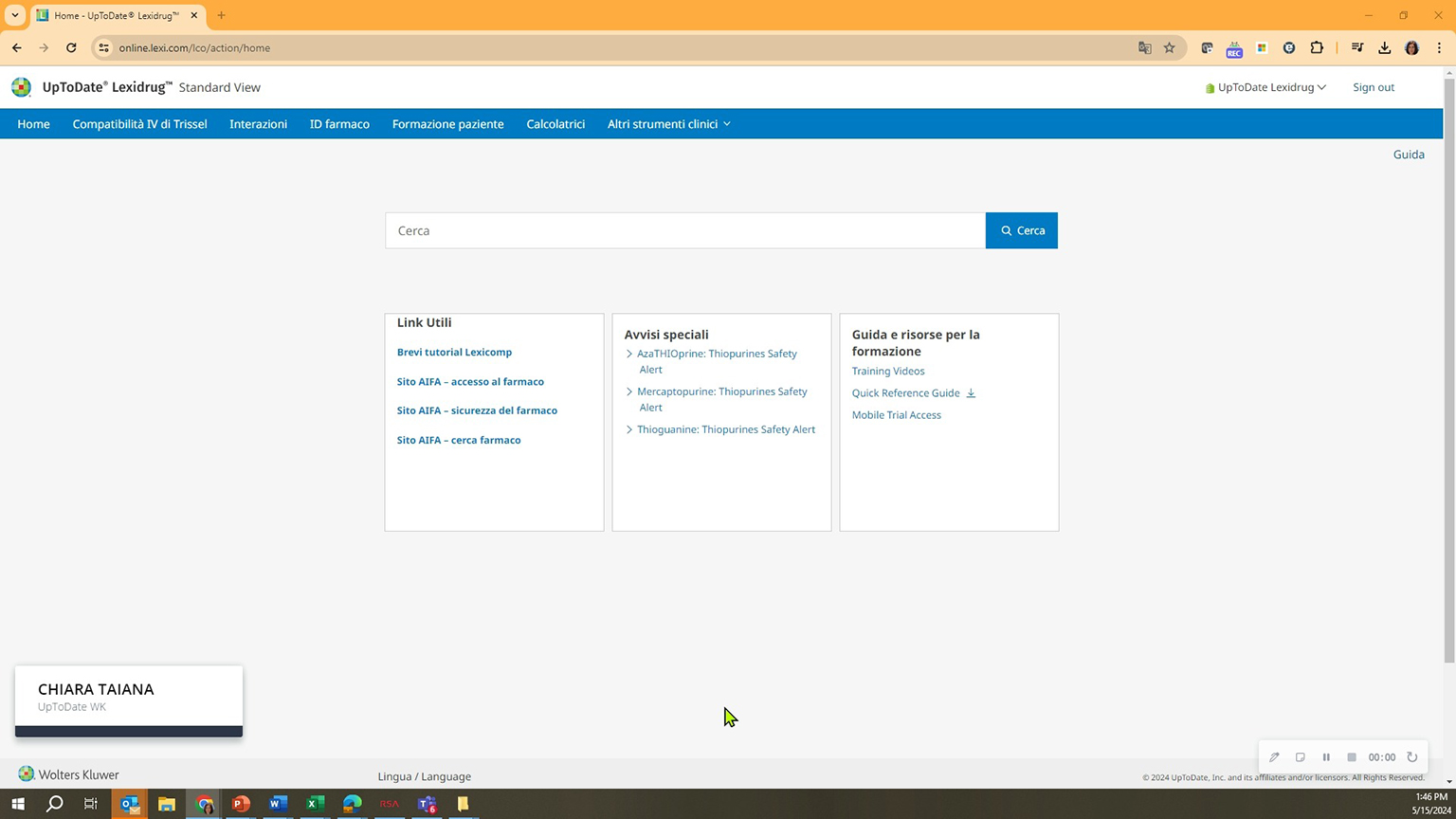The width and height of the screenshot is (1456, 819).
Task: Pause the screen recording
Action: click(1326, 757)
